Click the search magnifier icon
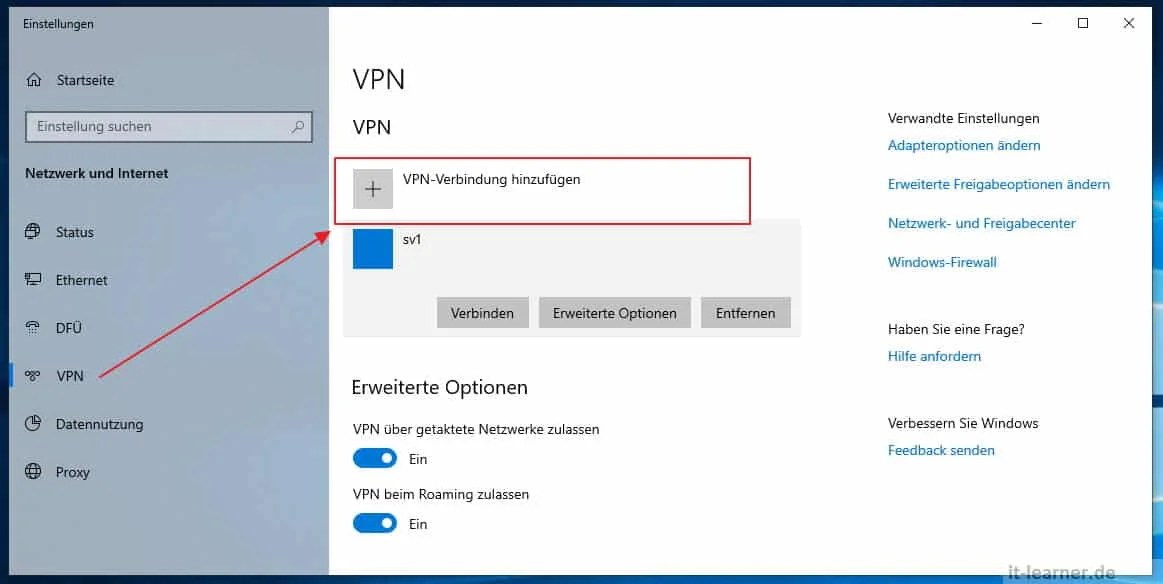This screenshot has width=1163, height=584. 297,126
